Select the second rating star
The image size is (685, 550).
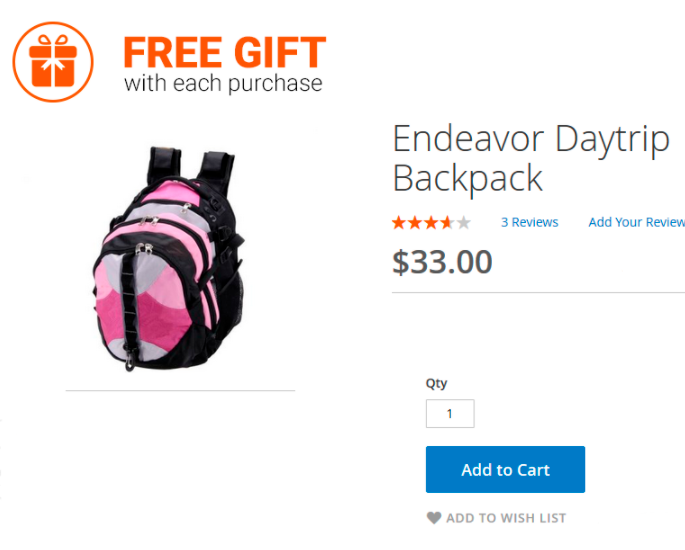point(415,222)
